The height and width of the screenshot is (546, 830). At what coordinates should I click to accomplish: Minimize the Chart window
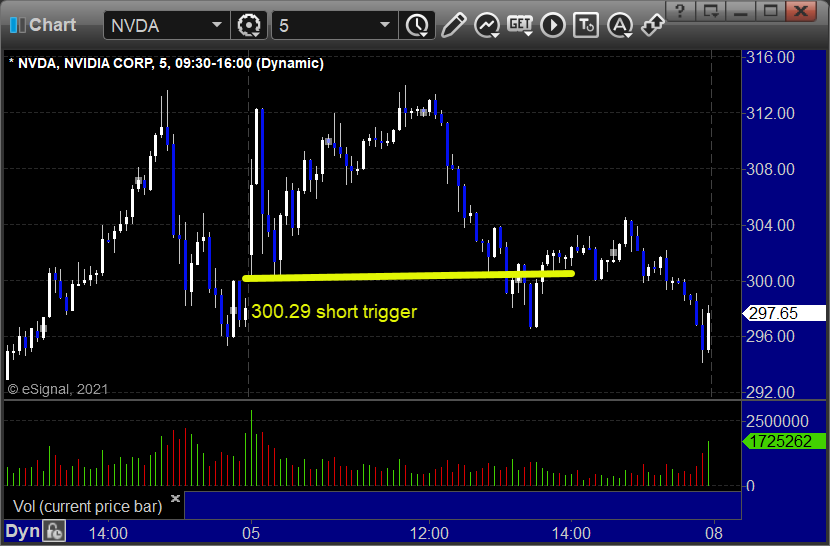coord(741,11)
